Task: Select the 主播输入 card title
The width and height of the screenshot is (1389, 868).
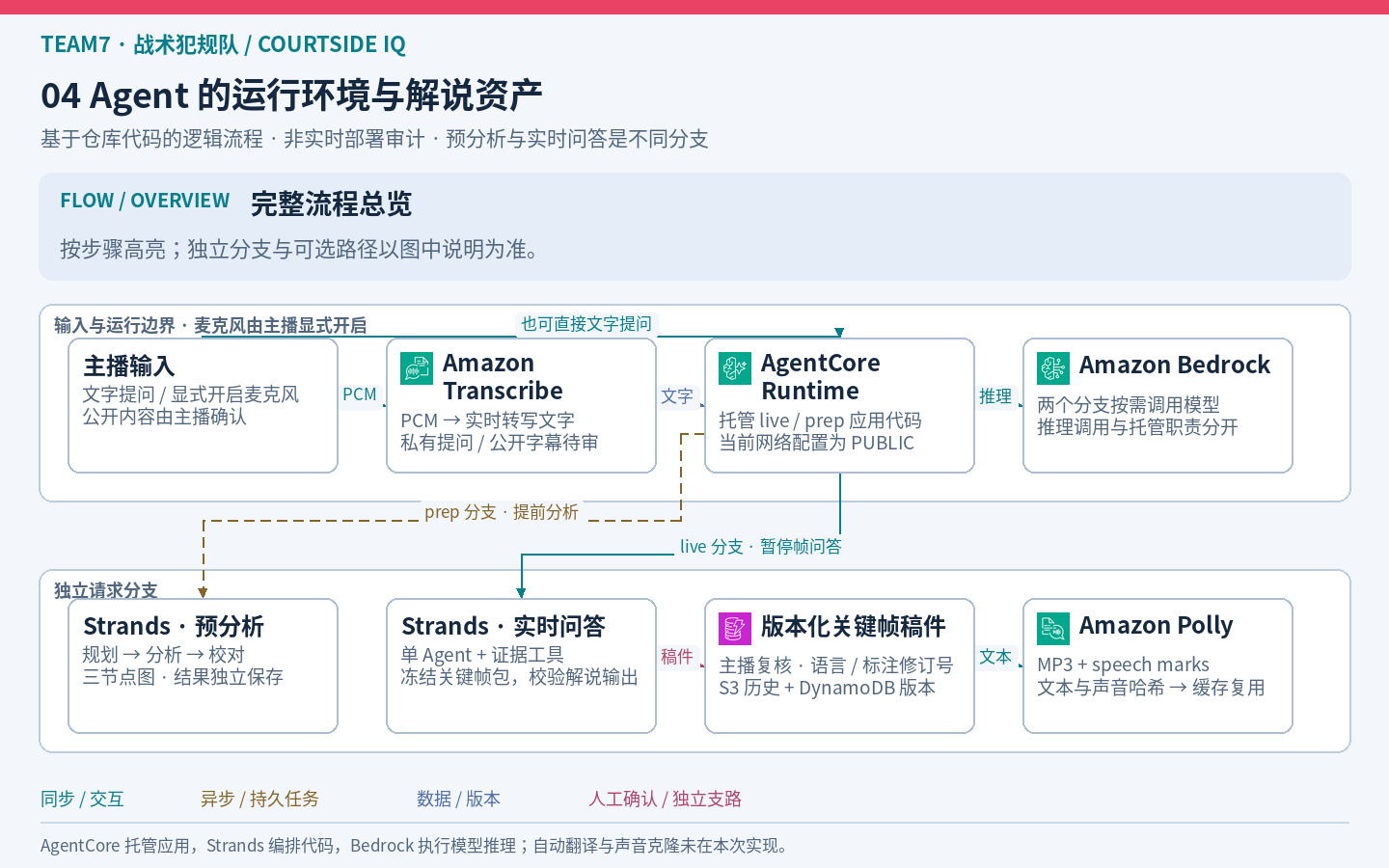Action: tap(129, 366)
